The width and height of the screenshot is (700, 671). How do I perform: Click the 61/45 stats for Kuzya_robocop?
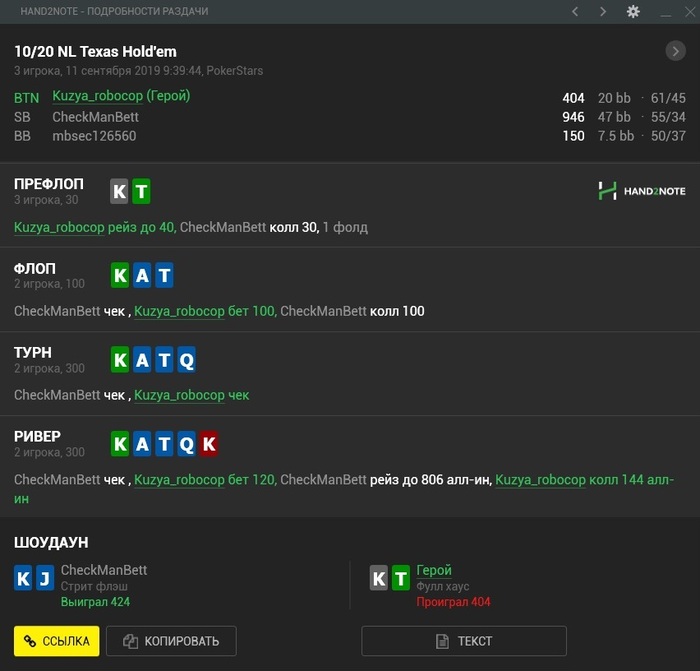click(668, 98)
